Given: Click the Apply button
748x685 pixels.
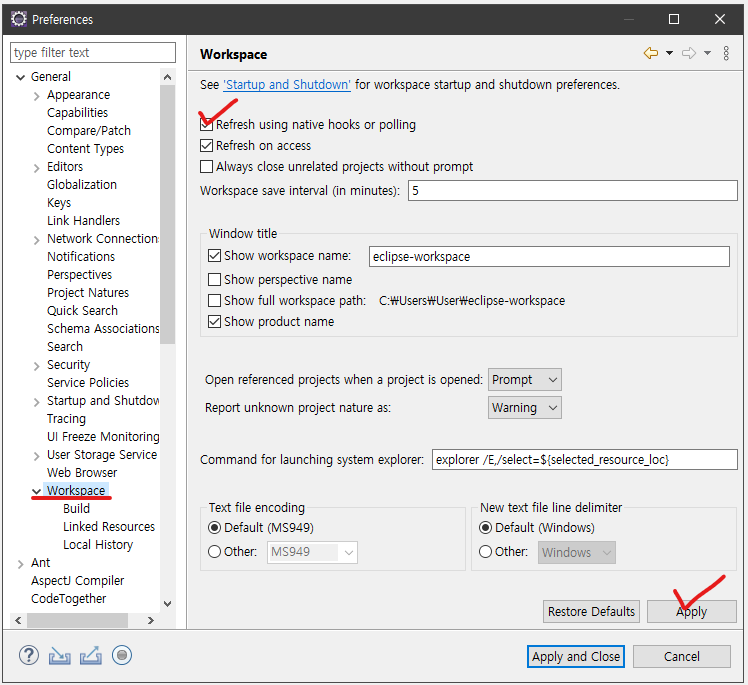Looking at the screenshot, I should click(x=692, y=612).
